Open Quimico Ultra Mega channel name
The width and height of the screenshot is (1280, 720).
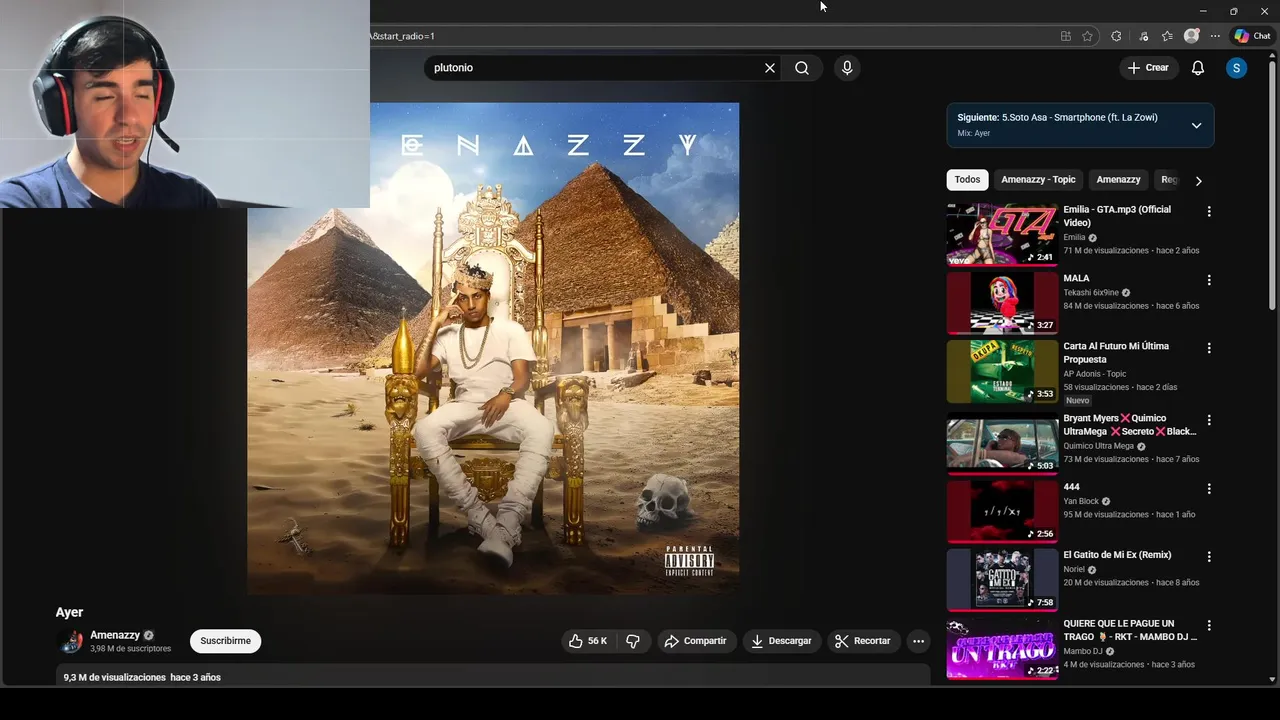tap(1098, 446)
